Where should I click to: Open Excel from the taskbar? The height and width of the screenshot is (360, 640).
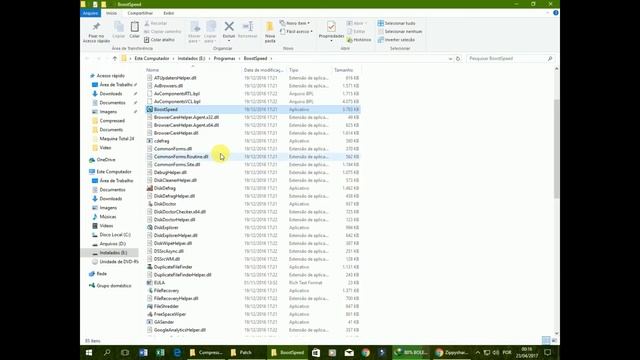pyautogui.click(x=160, y=352)
